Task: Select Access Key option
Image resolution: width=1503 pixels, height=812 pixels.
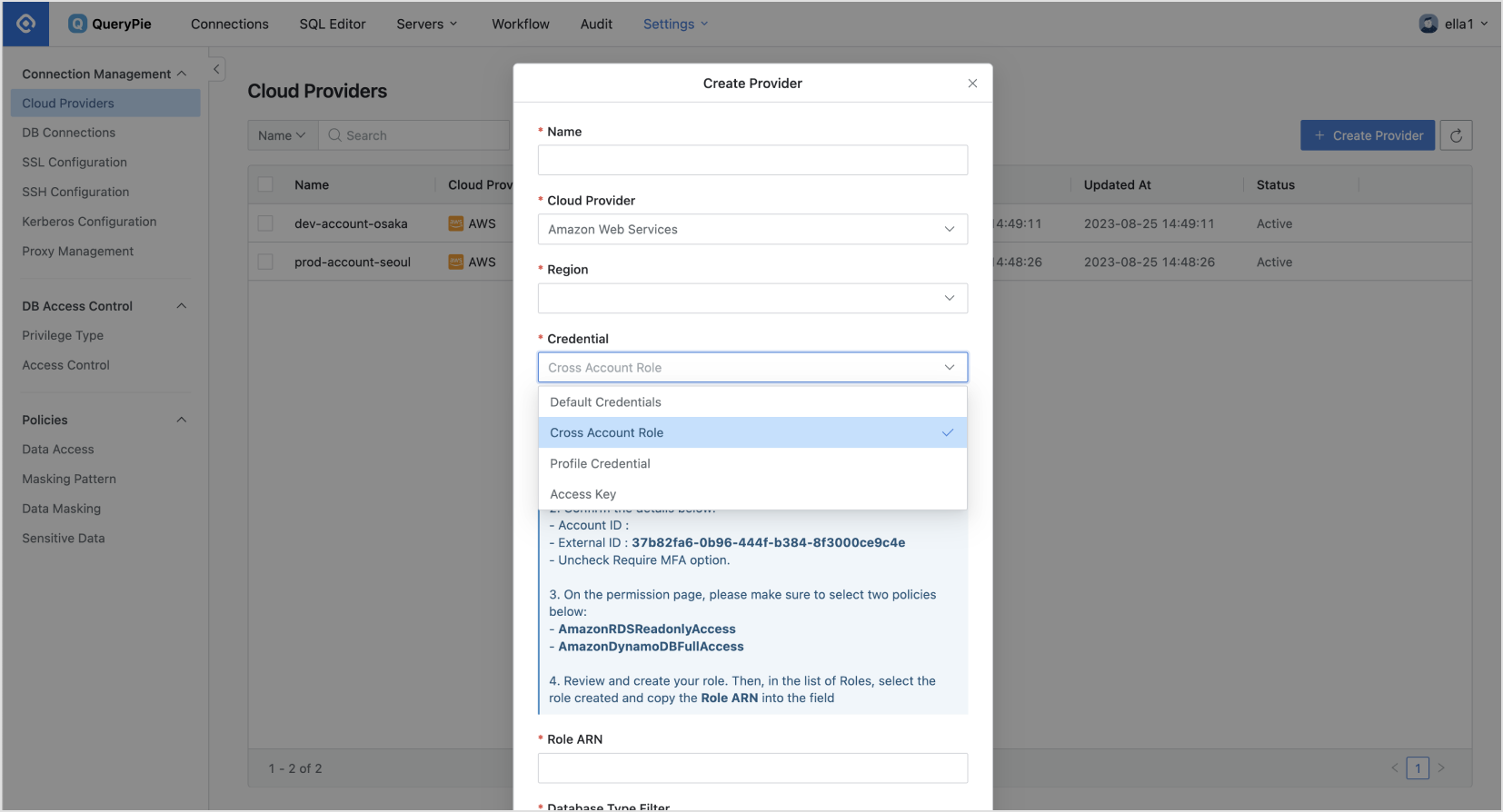Action: 752,494
